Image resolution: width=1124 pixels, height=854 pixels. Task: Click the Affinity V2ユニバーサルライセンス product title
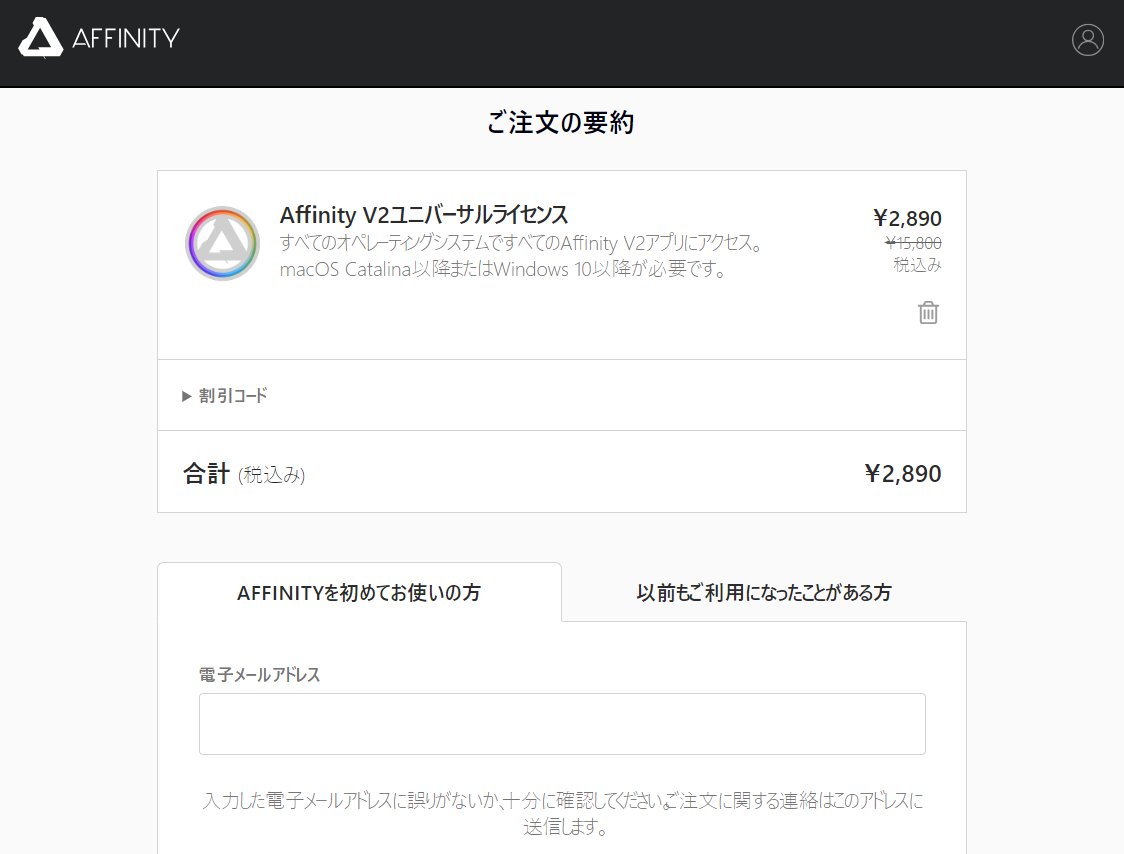pos(423,214)
